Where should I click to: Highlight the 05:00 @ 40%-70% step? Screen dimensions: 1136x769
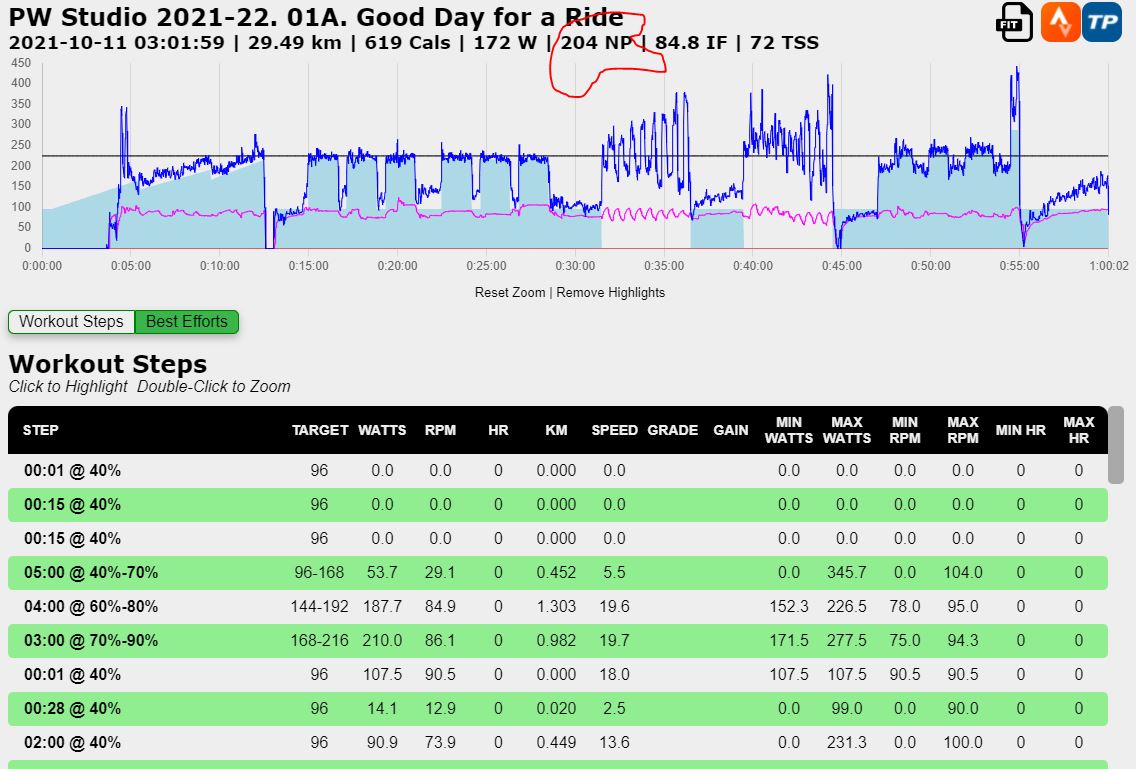(91, 573)
